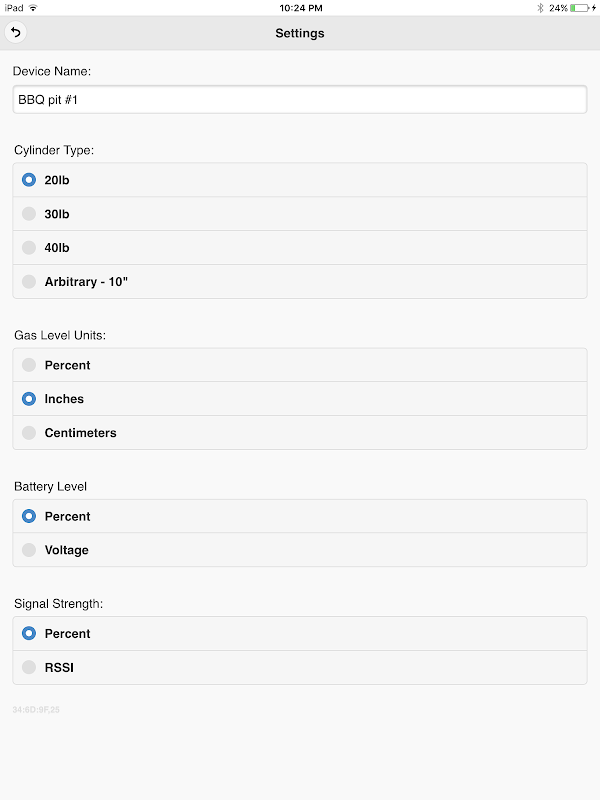
Task: Tap the device MAC address text
Action: click(x=36, y=709)
